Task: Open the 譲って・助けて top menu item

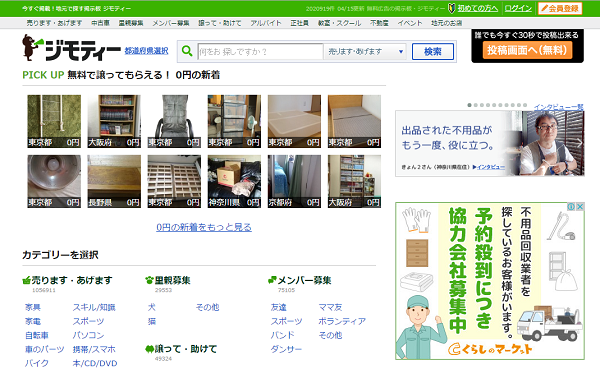Action: (220, 23)
